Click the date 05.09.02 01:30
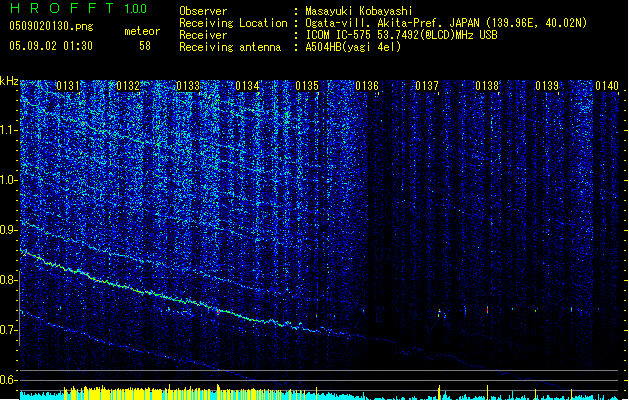The width and height of the screenshot is (629, 400). tap(51, 46)
